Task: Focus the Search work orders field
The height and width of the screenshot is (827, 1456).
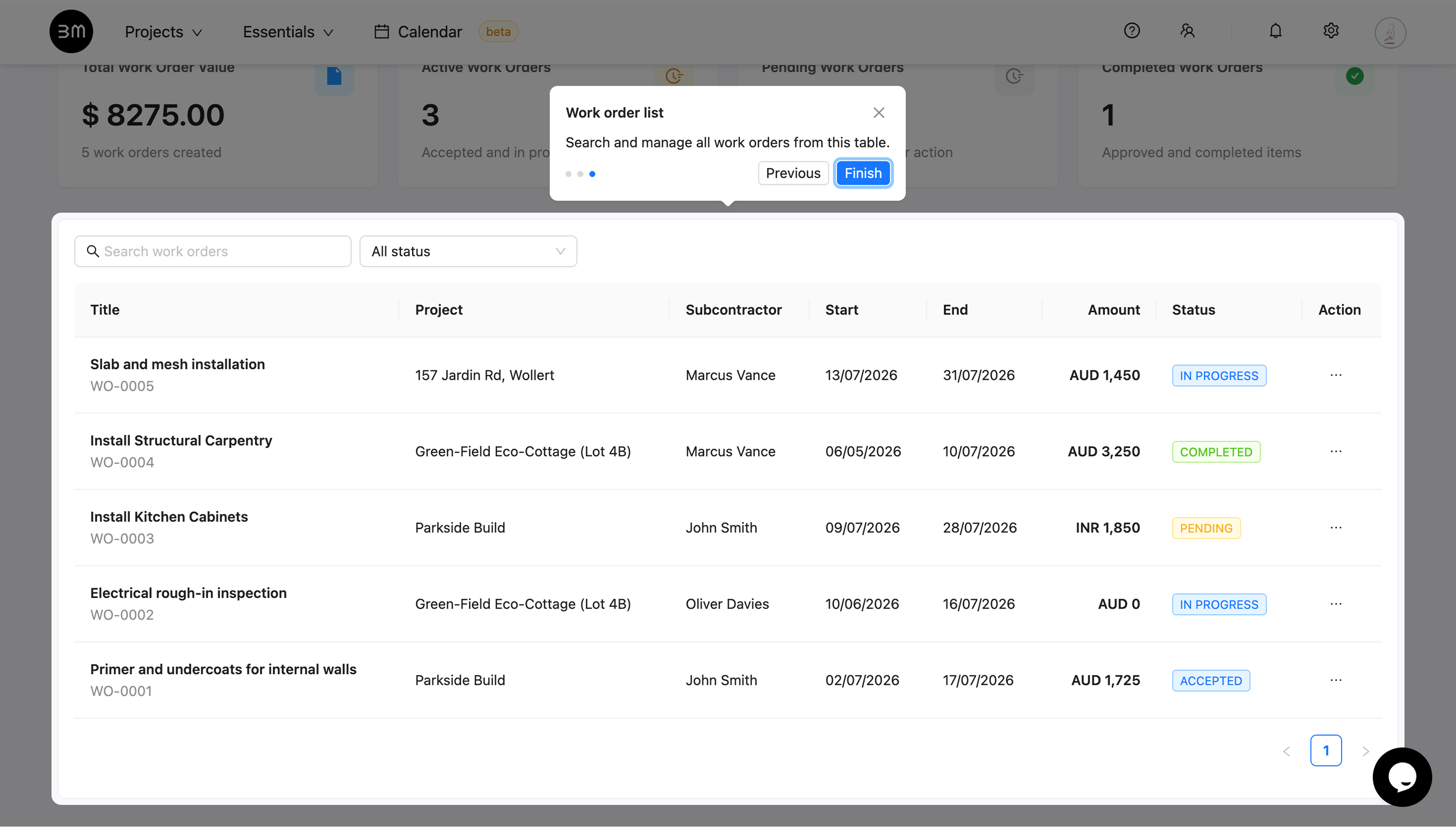Action: click(x=212, y=251)
